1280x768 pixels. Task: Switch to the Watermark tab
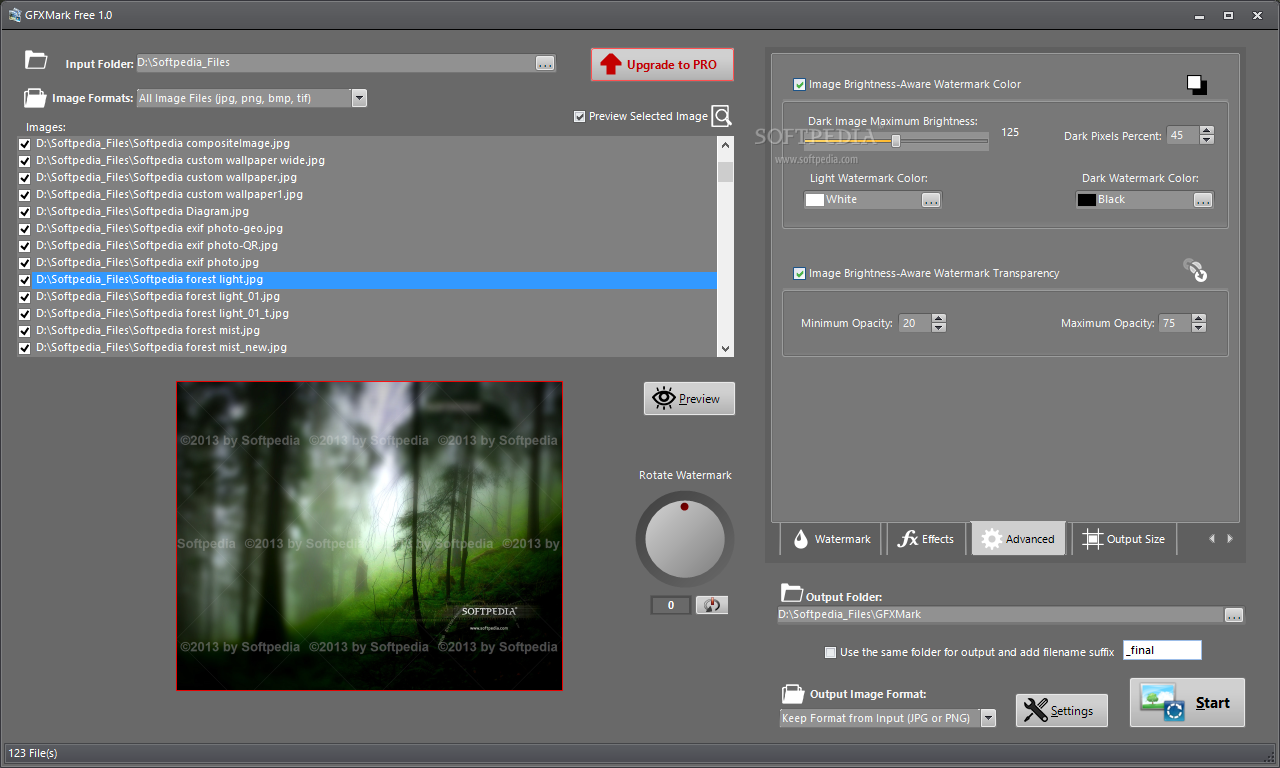tap(831, 539)
